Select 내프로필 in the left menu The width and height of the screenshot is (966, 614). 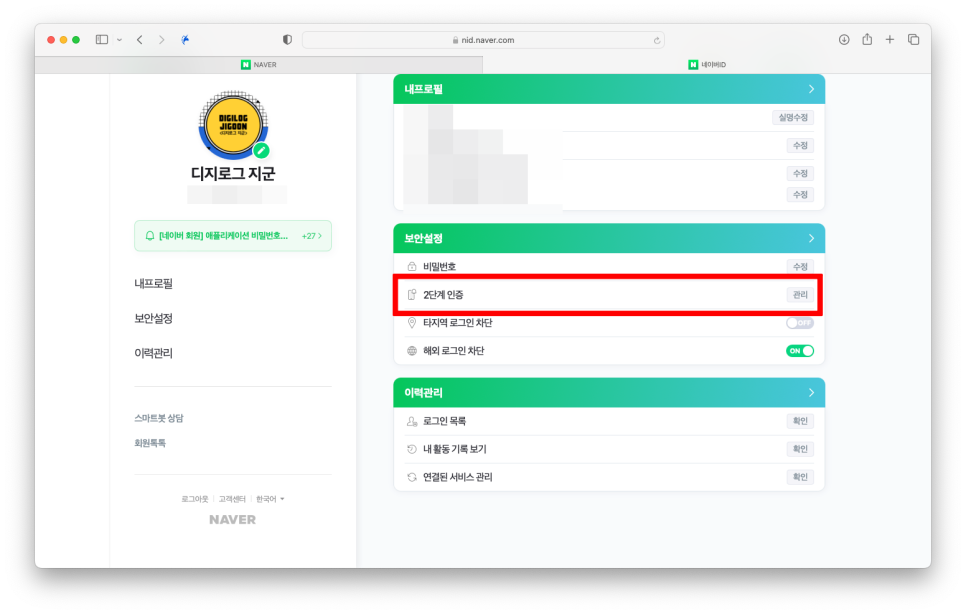[153, 284]
